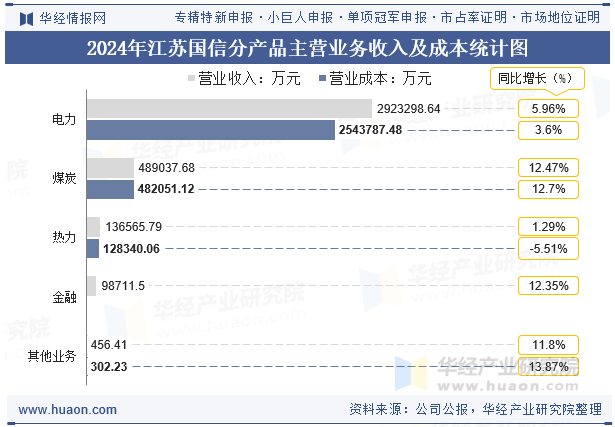
Task: Click the 营业收入:万元 legend label
Action: click(249, 78)
